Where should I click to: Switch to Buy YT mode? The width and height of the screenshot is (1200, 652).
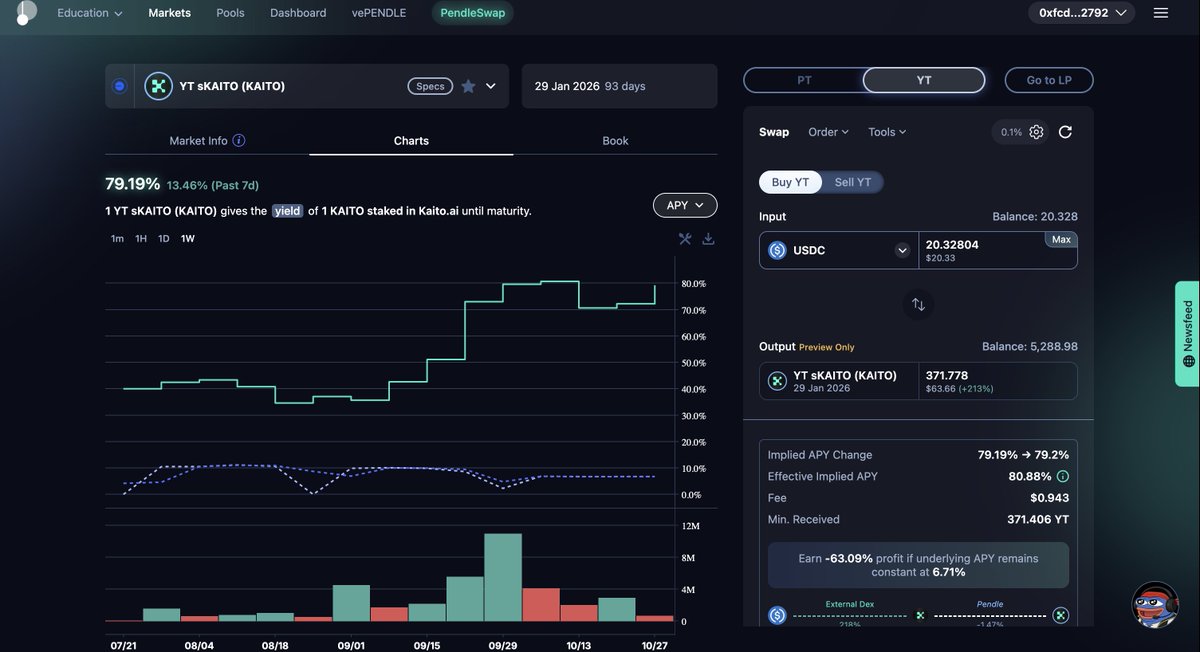point(790,182)
